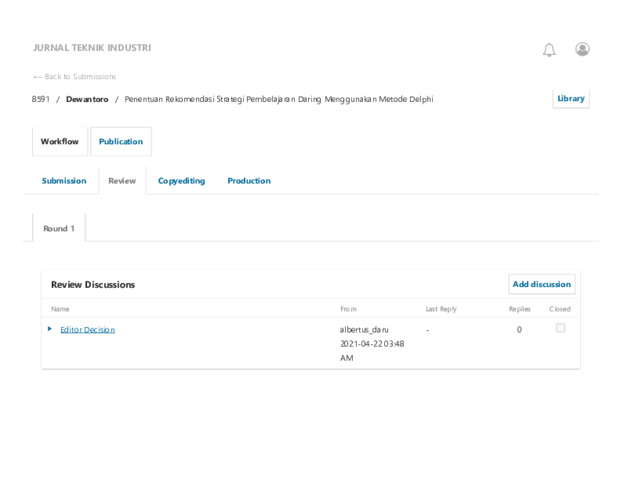Click the Last Reply column header

click(441, 309)
